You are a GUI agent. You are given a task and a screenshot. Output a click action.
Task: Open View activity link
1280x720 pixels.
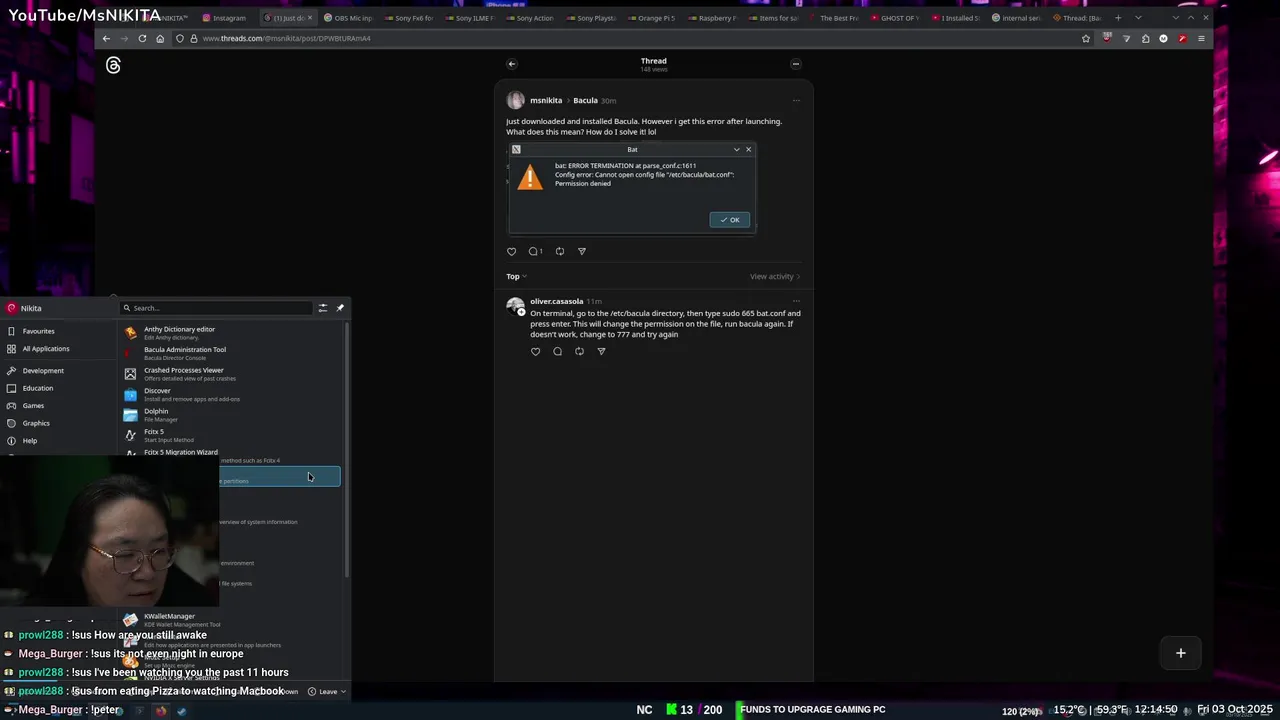tap(775, 276)
